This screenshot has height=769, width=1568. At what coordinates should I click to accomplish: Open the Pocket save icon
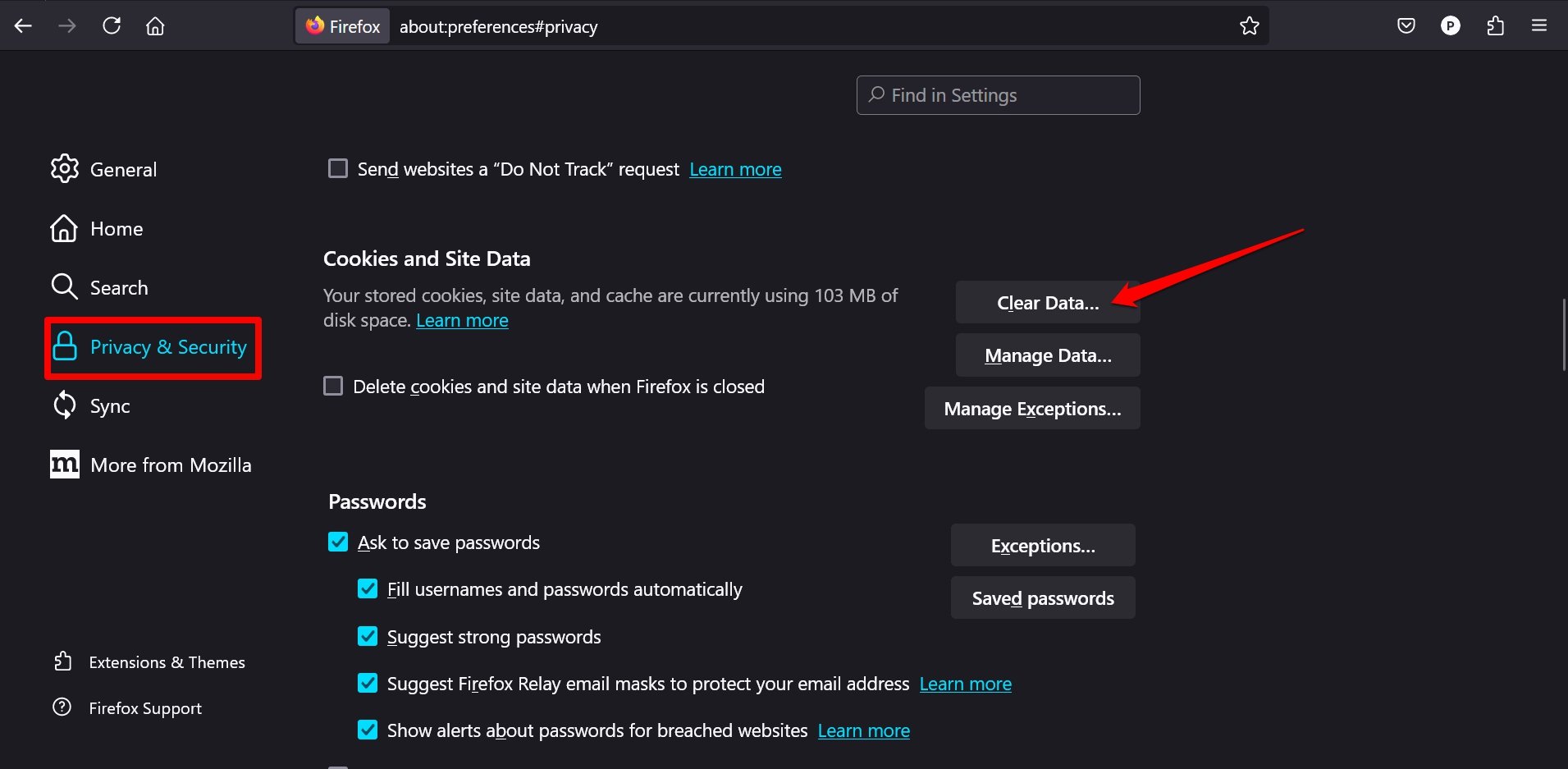click(1406, 26)
